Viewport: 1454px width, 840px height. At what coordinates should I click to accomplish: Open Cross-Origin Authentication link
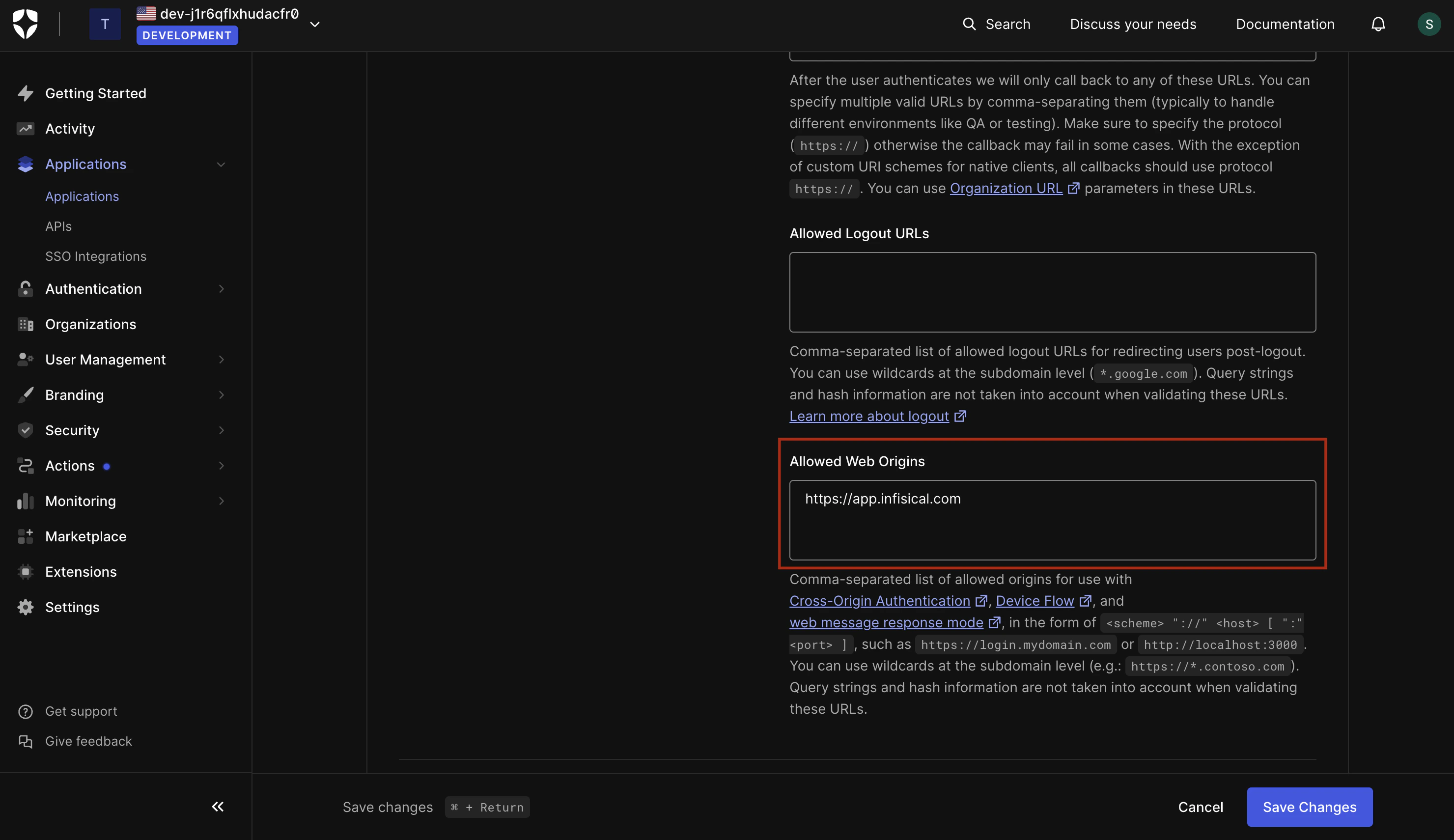880,601
